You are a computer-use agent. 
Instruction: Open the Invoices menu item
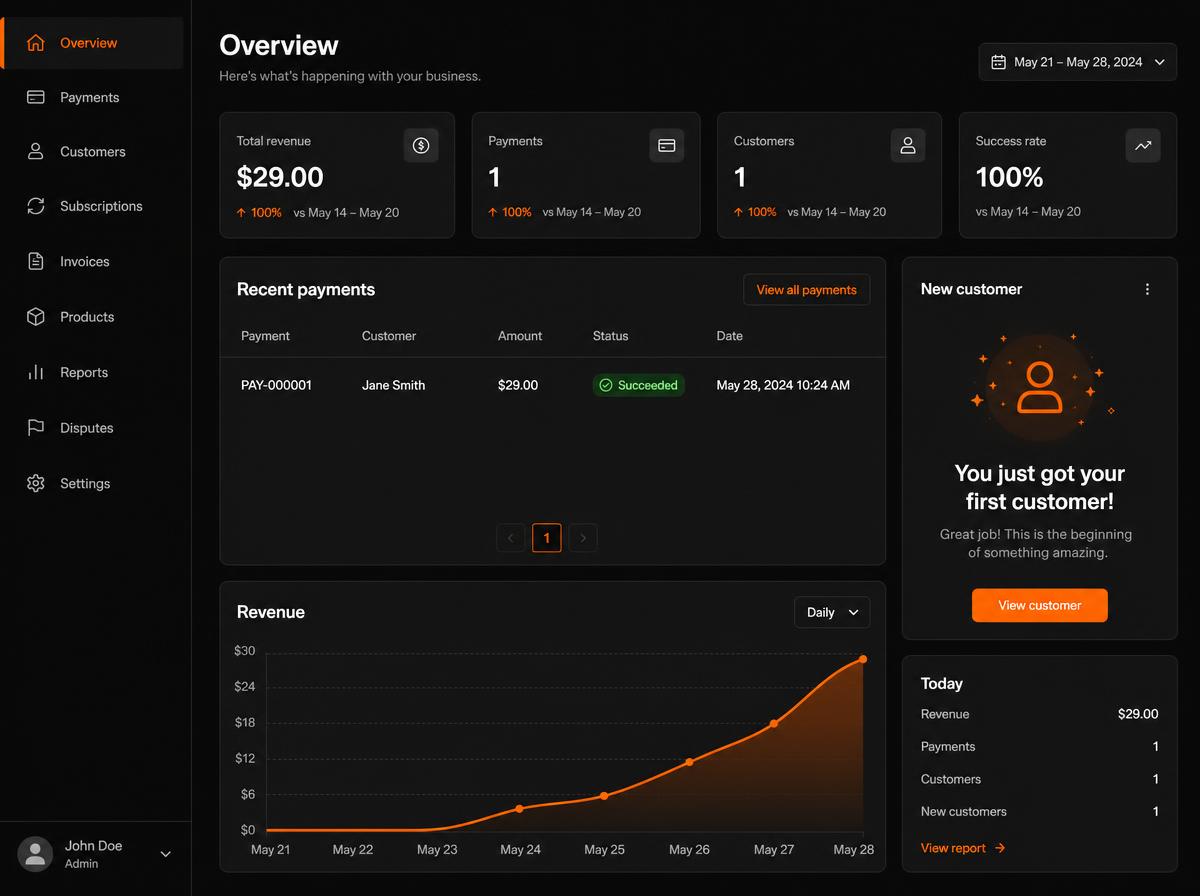pos(93,261)
